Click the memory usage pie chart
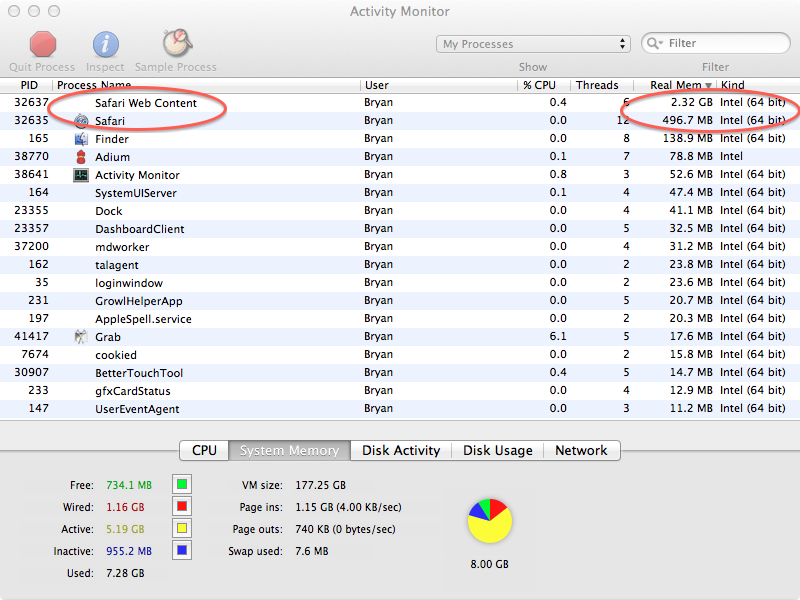 tap(490, 521)
